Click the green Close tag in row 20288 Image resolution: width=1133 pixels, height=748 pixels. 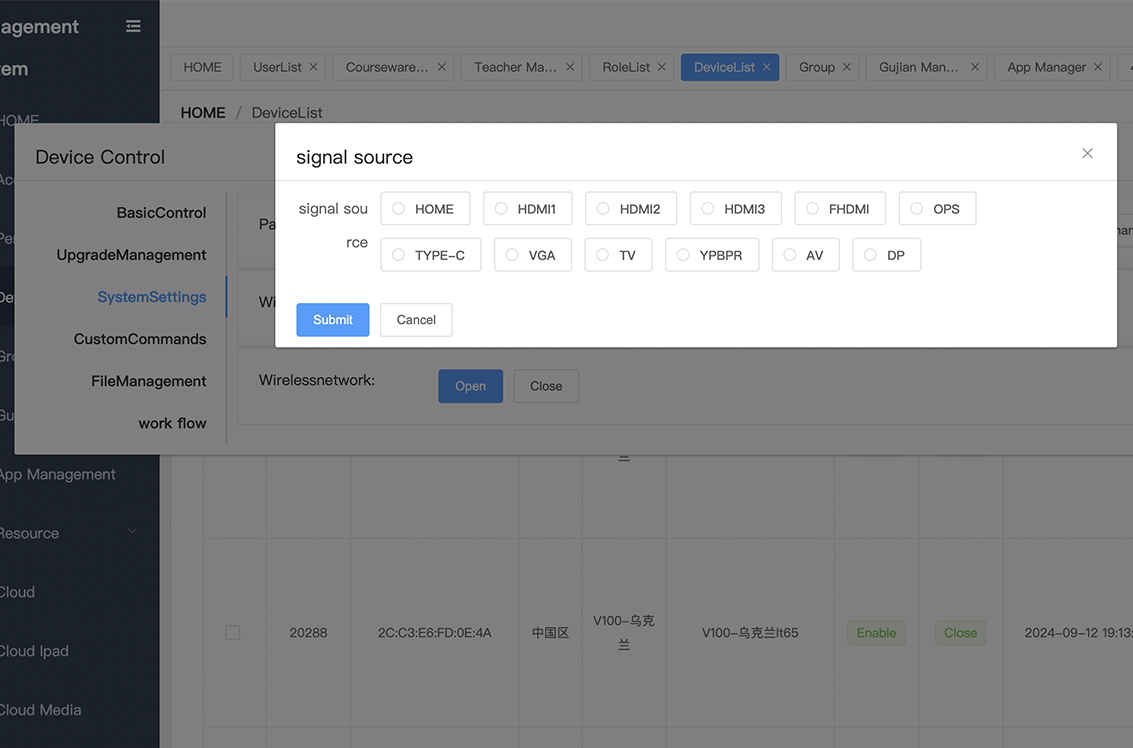960,632
